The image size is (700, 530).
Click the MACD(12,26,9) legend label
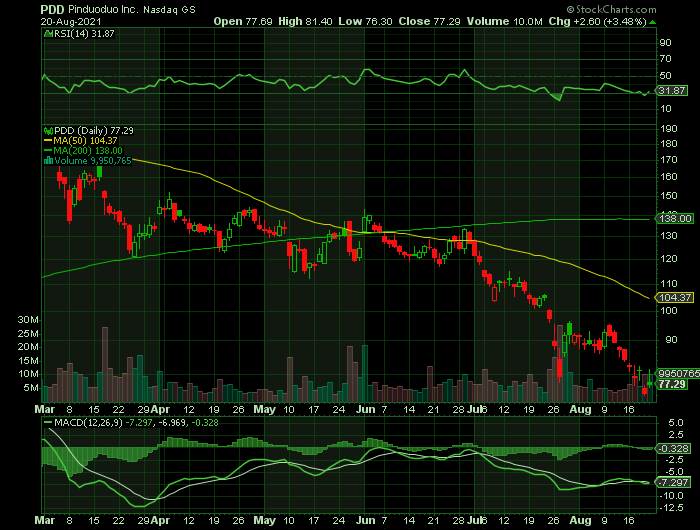pos(88,423)
